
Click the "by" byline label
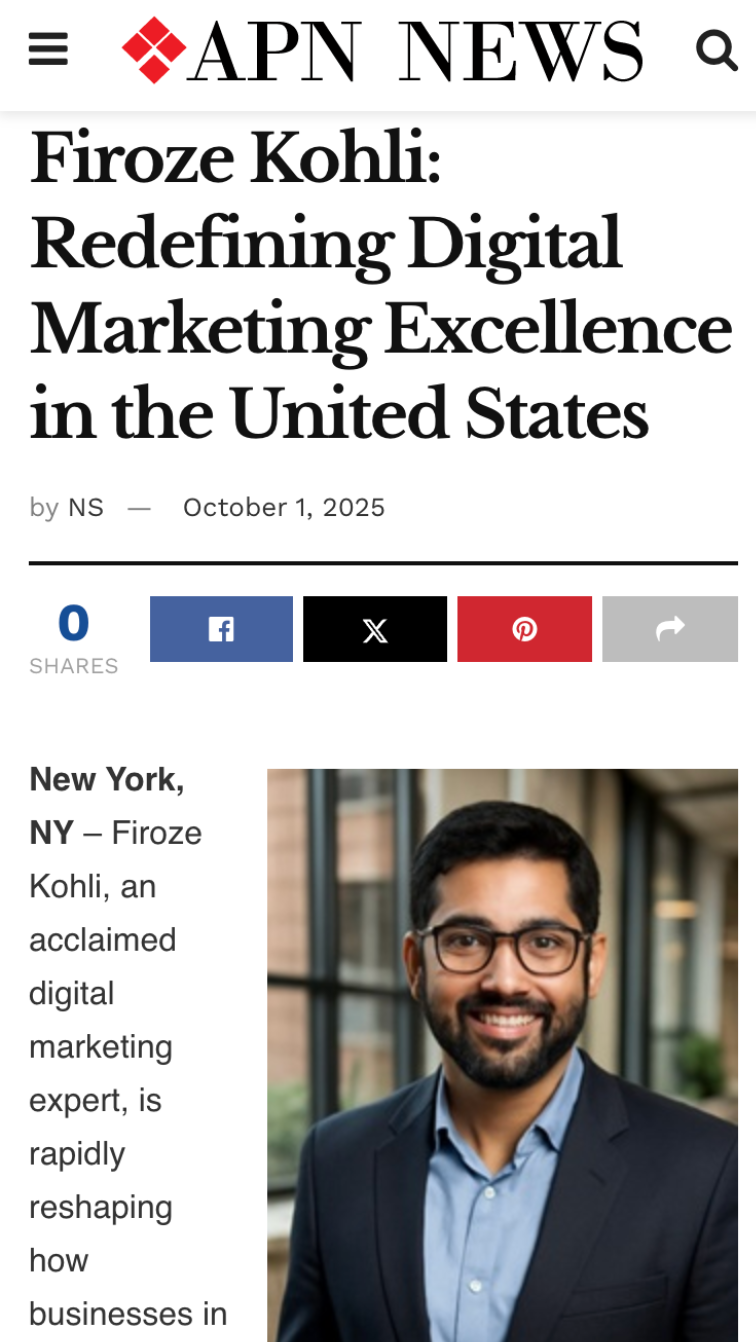[x=44, y=508]
